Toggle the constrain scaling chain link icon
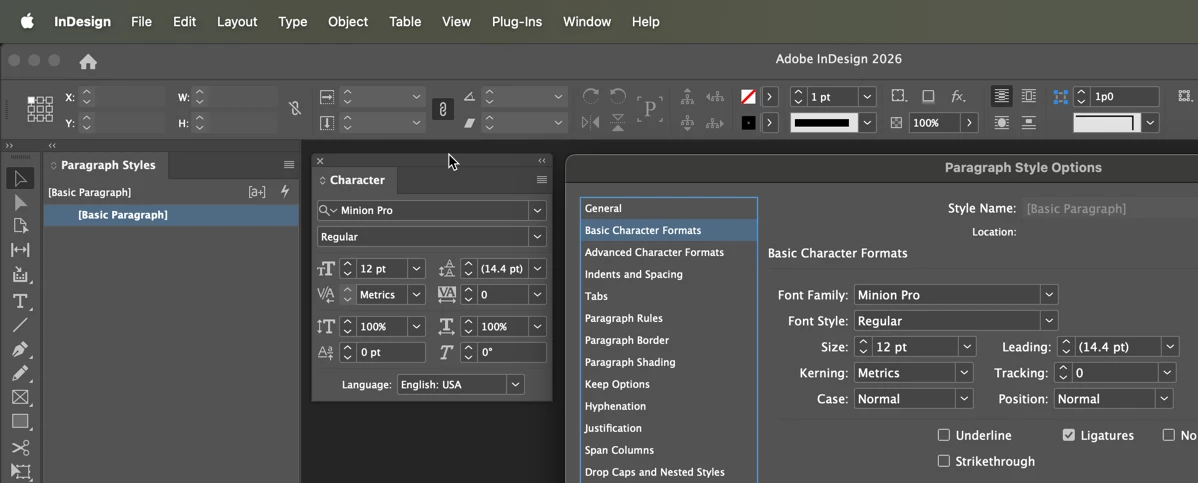The height and width of the screenshot is (483, 1198). tap(442, 109)
